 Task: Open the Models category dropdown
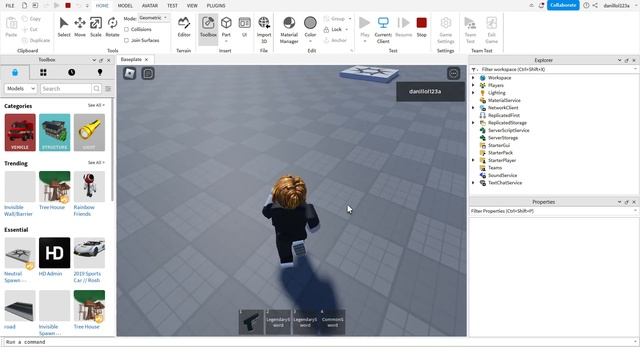click(x=20, y=89)
